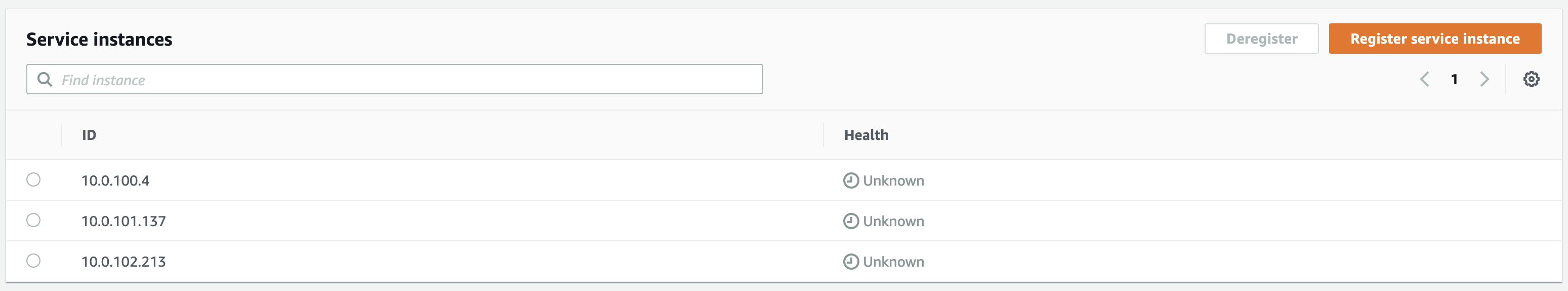This screenshot has height=291, width=1568.
Task: Focus the Find instance search field
Action: [402, 79]
